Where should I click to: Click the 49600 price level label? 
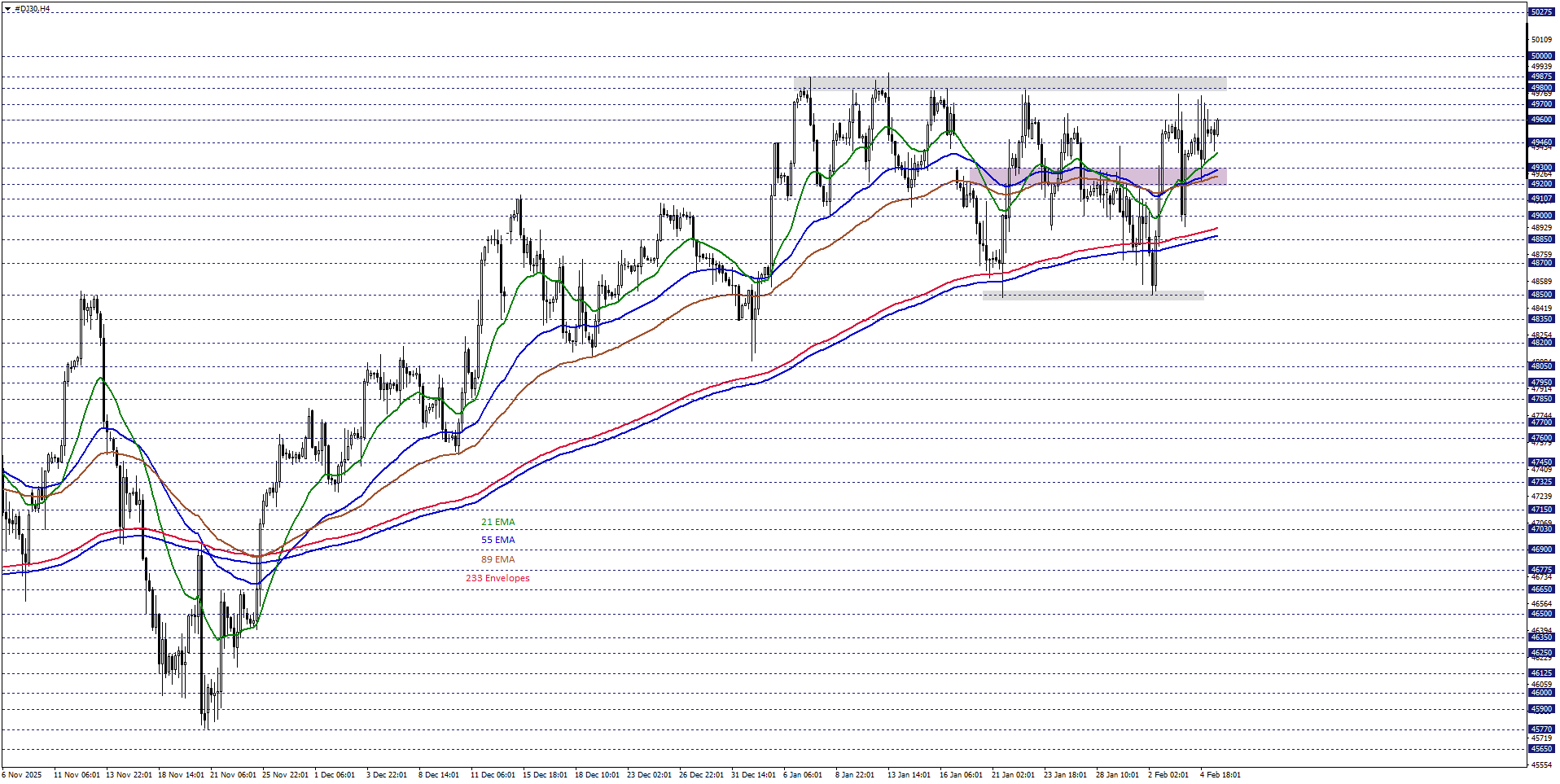tap(1540, 120)
